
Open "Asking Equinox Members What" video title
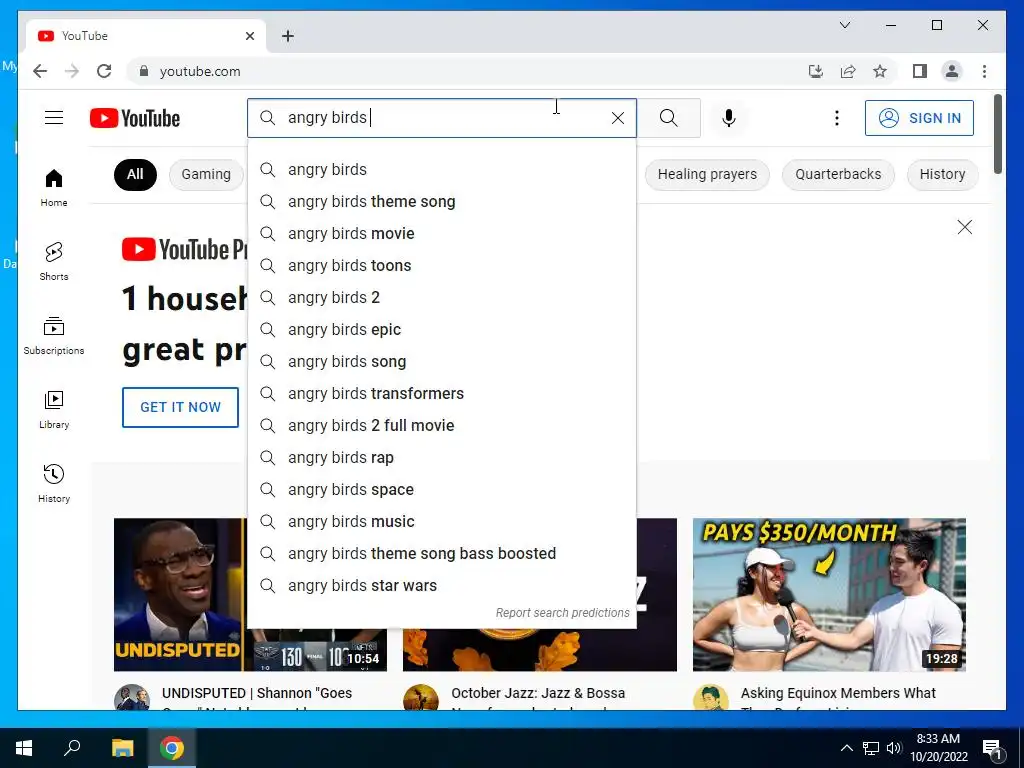tap(838, 693)
